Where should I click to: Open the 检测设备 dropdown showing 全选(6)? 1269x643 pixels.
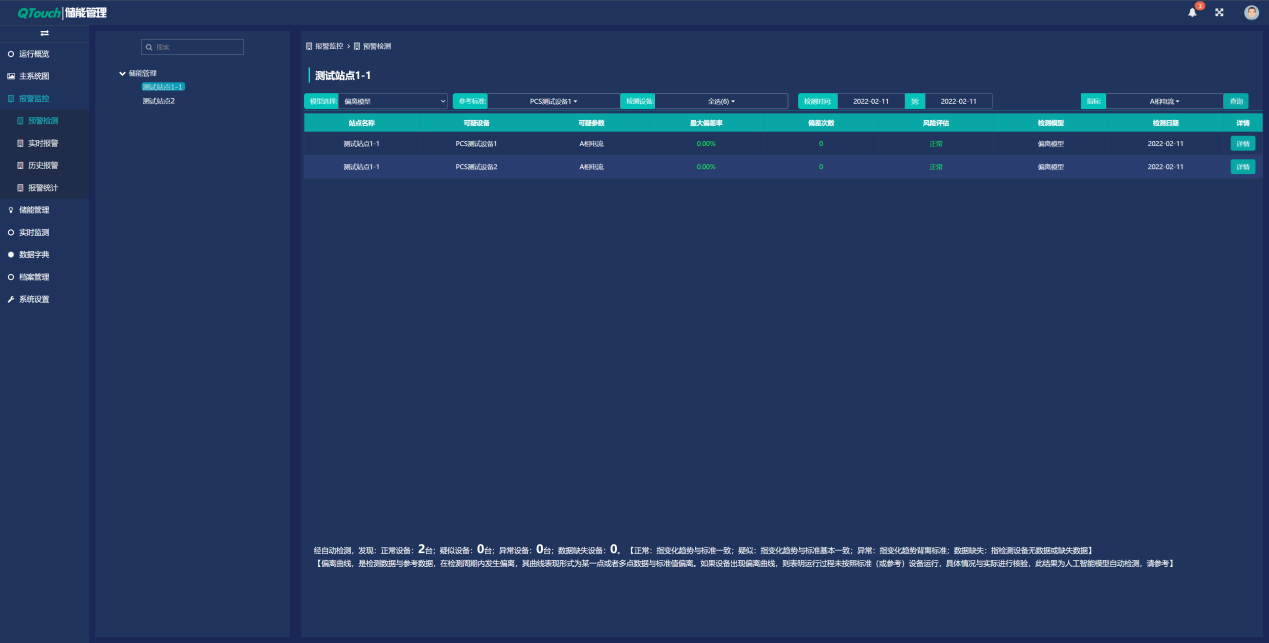[721, 101]
